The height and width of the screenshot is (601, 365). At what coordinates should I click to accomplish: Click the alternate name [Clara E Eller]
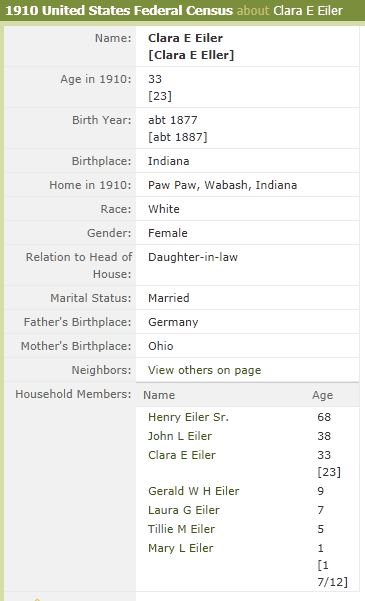191,55
